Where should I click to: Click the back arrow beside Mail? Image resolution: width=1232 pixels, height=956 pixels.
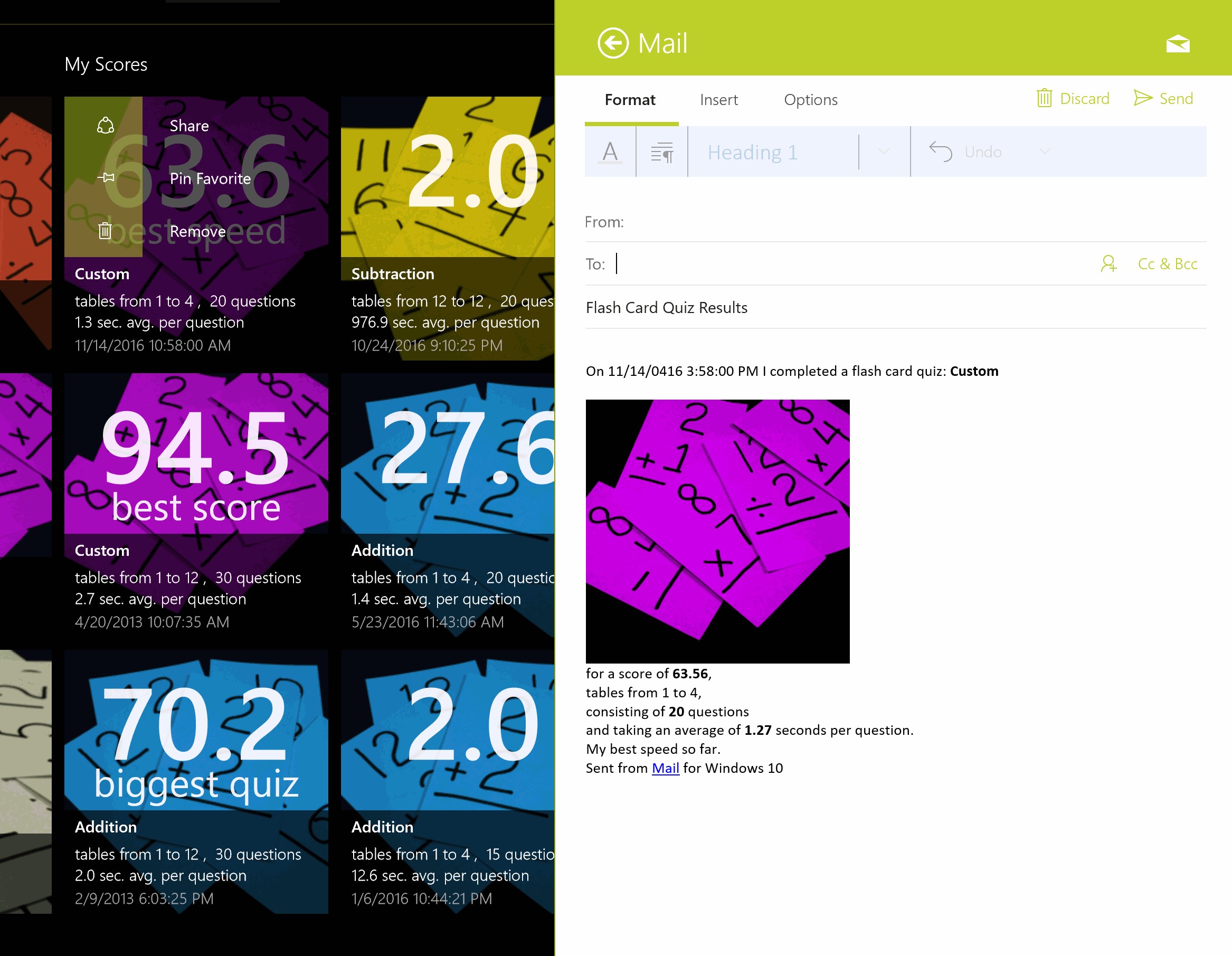click(x=613, y=43)
